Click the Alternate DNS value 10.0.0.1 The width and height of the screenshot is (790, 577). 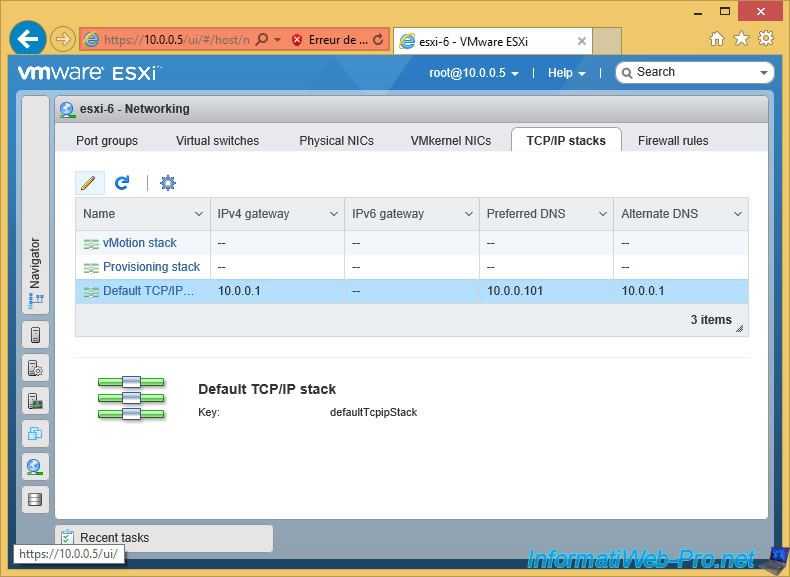pyautogui.click(x=643, y=291)
